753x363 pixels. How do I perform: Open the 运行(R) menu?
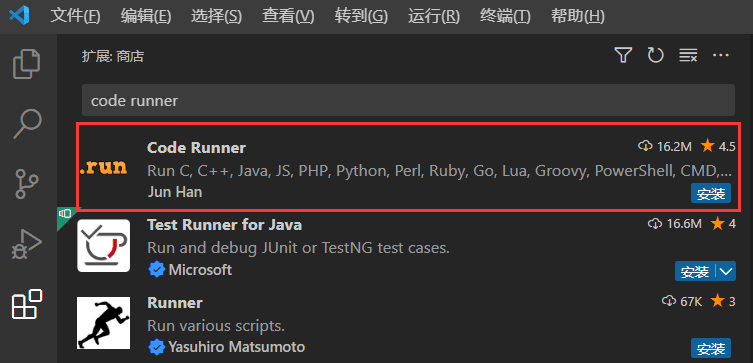click(x=434, y=17)
